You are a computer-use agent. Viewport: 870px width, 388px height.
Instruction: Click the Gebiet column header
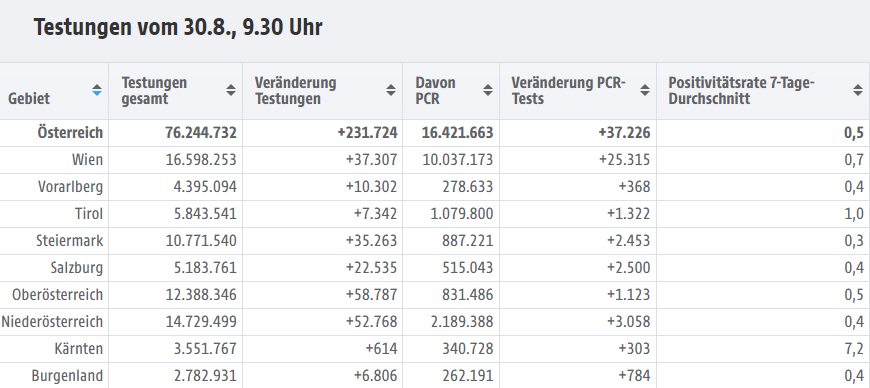pos(29,99)
